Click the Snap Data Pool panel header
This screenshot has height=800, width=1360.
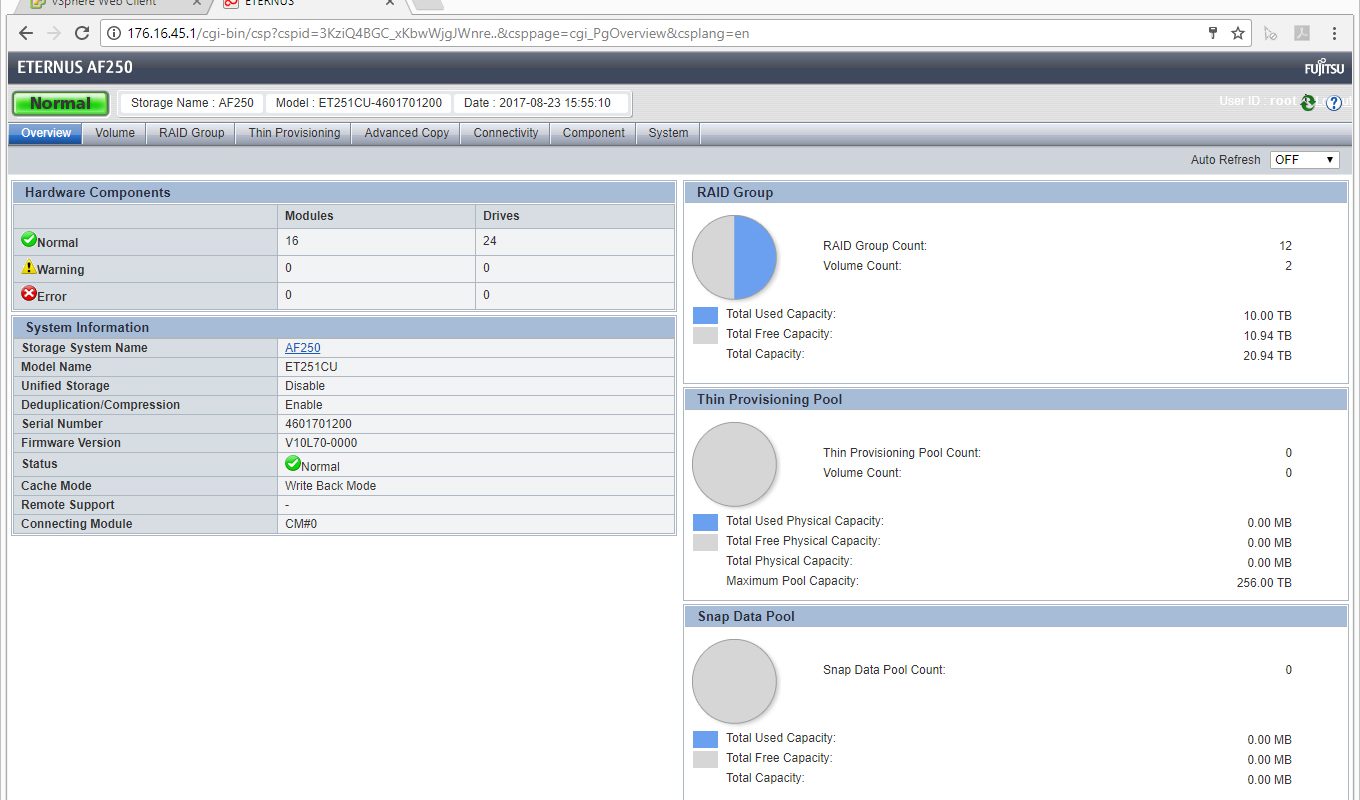point(1016,616)
